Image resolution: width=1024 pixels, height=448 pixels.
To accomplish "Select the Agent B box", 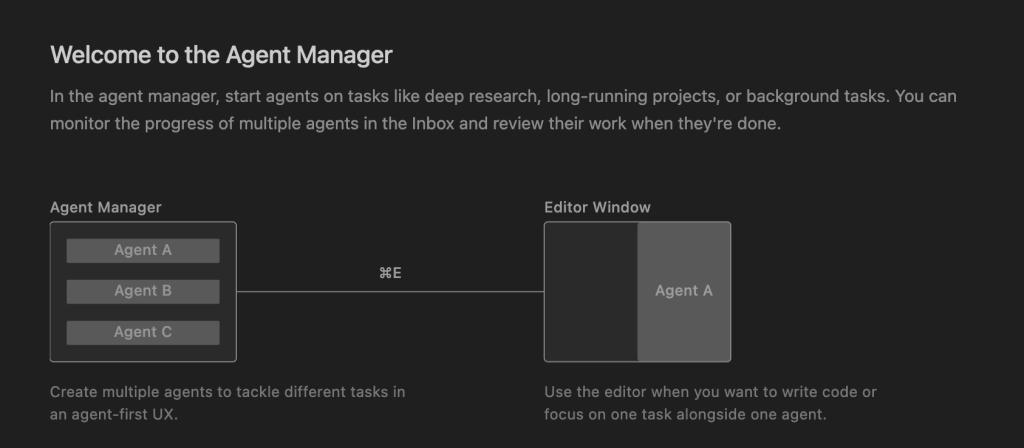I will click(x=142, y=291).
